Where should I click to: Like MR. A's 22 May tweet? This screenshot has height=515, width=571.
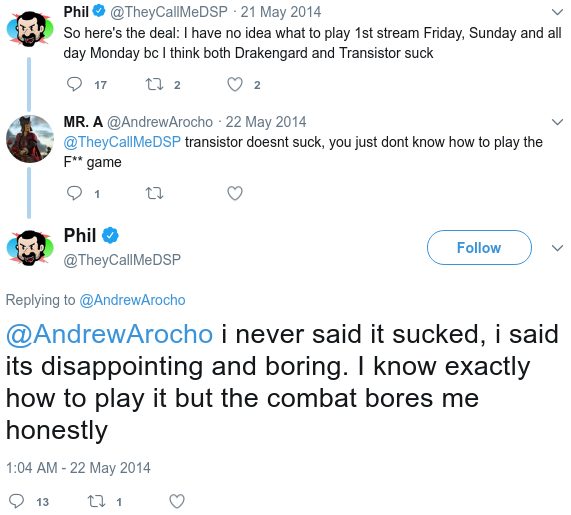pos(235,193)
